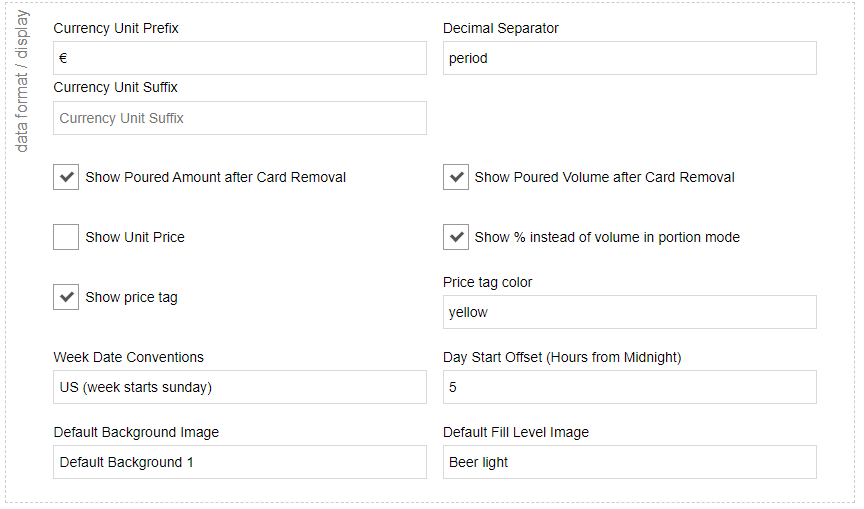Click the 'Show Poured Volume after Card Removal' text
Viewport: 864px width, 509px height.
[604, 177]
